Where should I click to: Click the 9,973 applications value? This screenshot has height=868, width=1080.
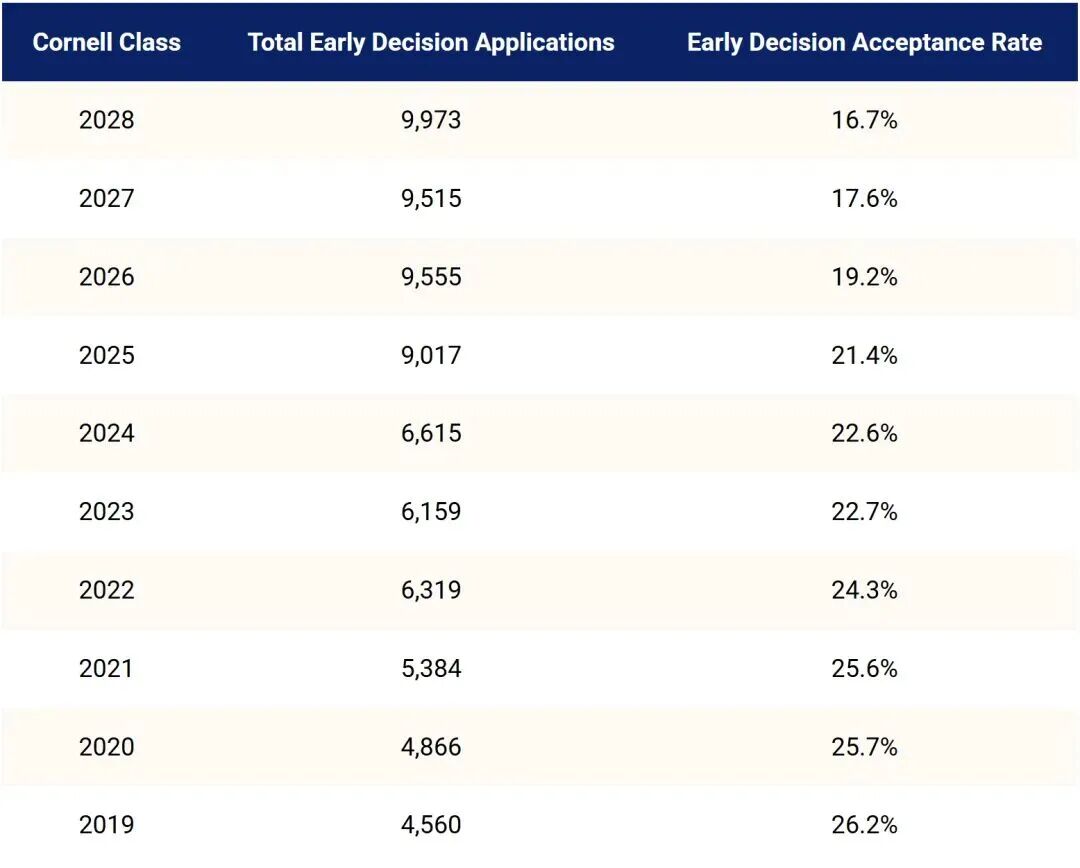[x=431, y=120]
